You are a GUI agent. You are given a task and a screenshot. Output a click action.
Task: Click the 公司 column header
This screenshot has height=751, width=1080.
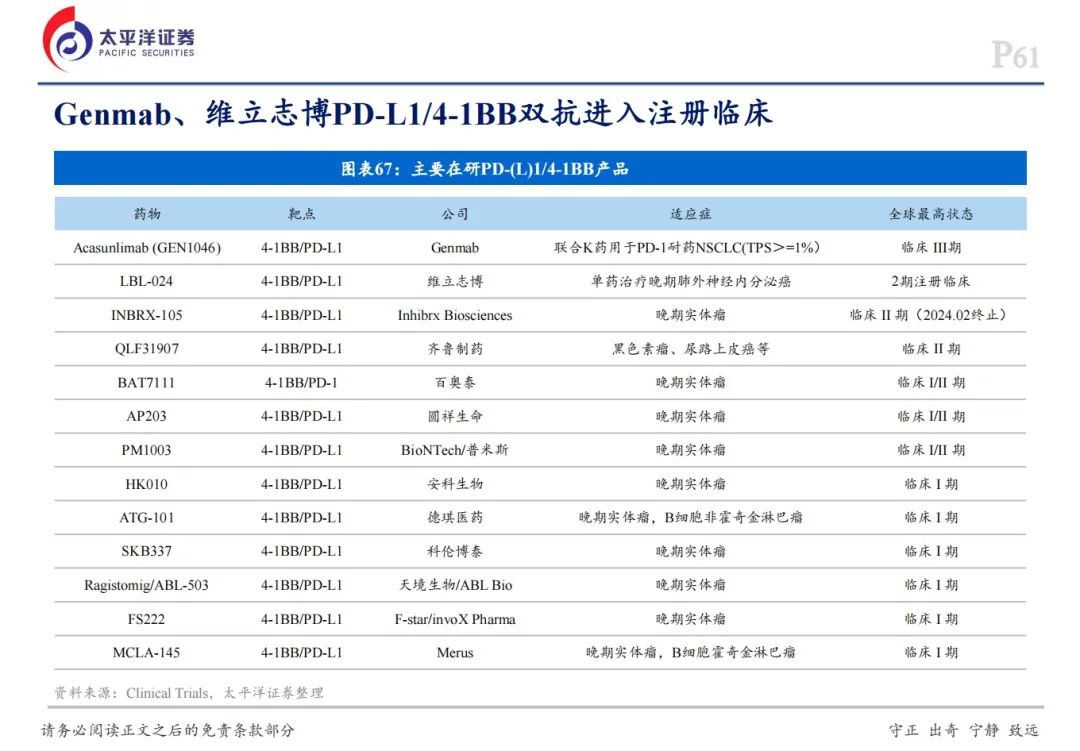455,214
